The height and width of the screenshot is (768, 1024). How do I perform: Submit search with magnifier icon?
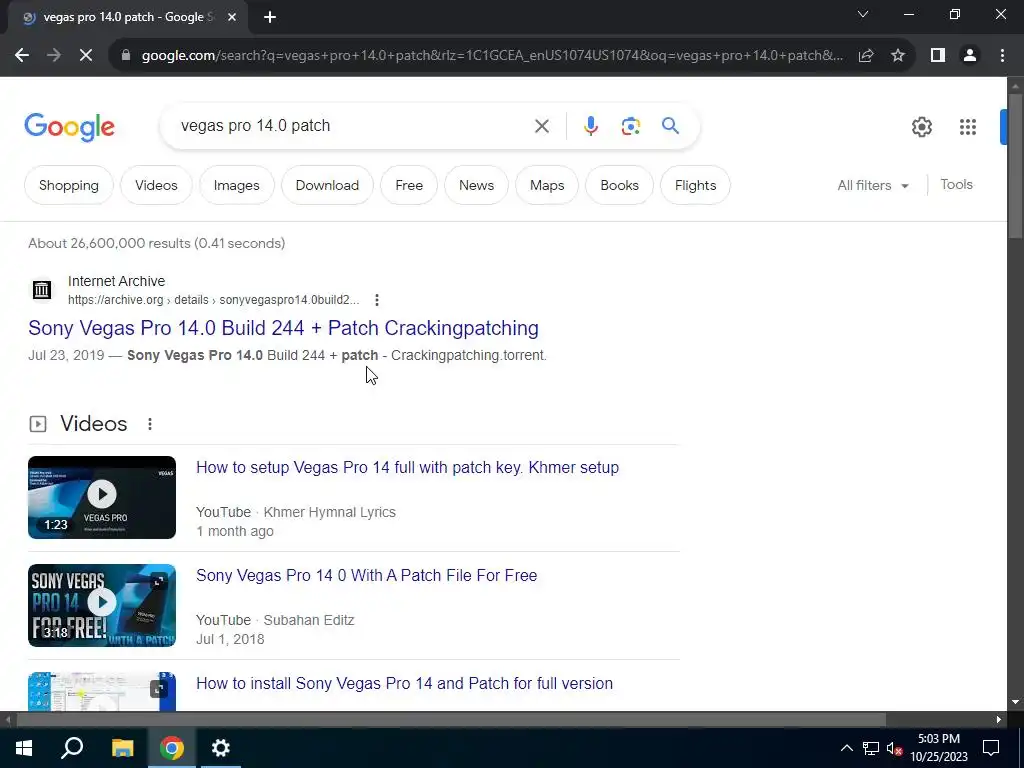[x=670, y=125]
